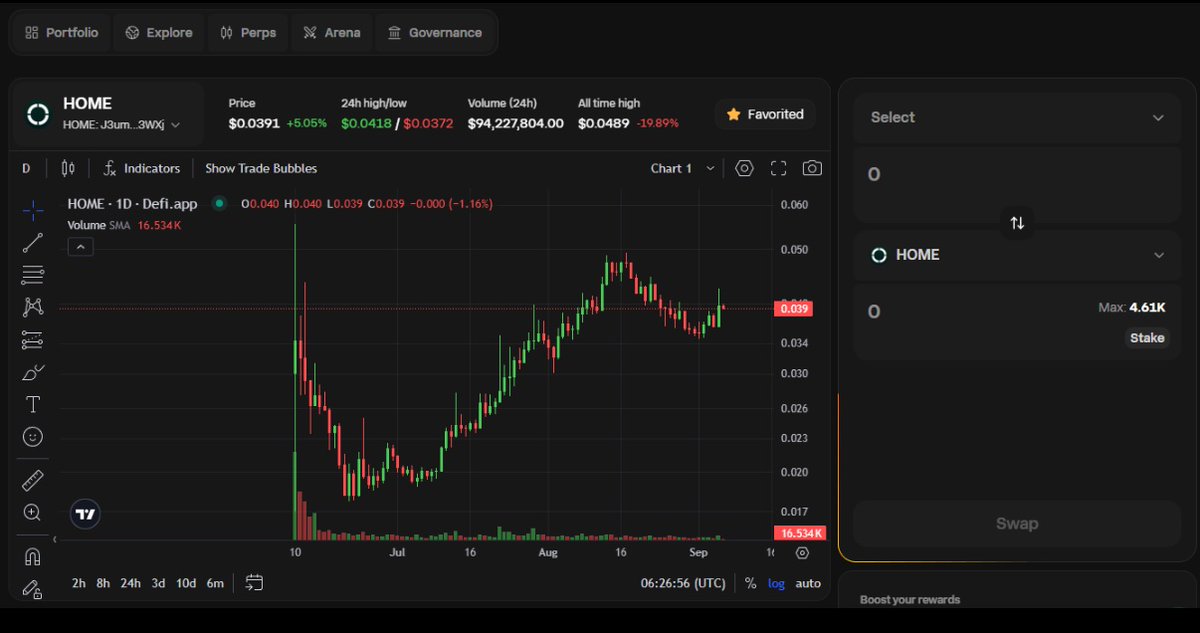
Task: Open the emoji sticker tool
Action: (32, 436)
